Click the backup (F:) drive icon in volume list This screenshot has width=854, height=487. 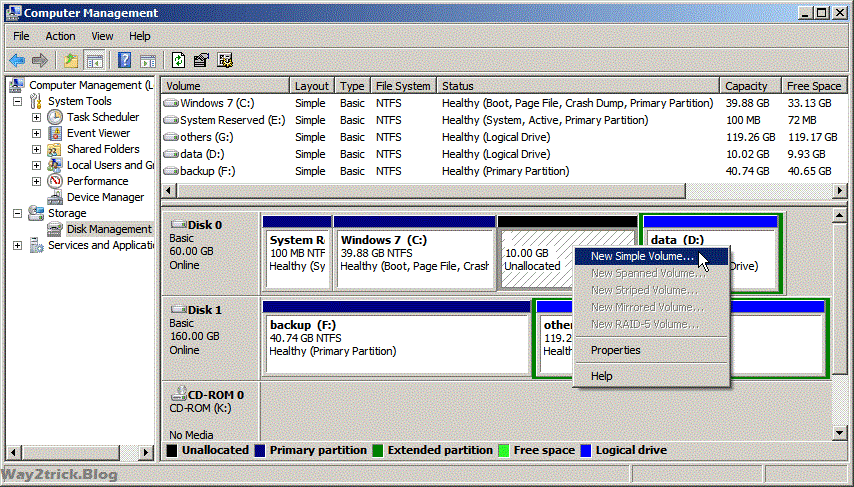[x=171, y=171]
